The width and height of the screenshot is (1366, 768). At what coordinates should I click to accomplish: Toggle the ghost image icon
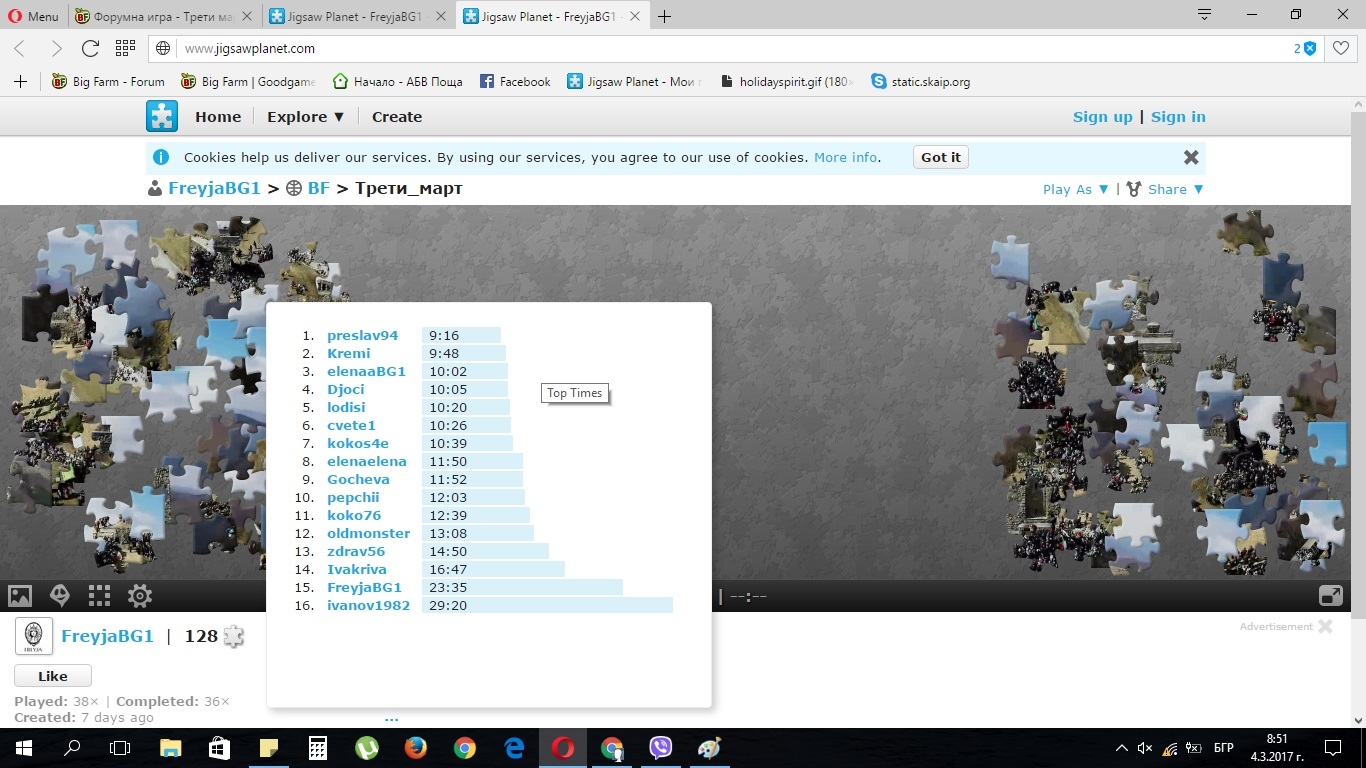[x=60, y=596]
